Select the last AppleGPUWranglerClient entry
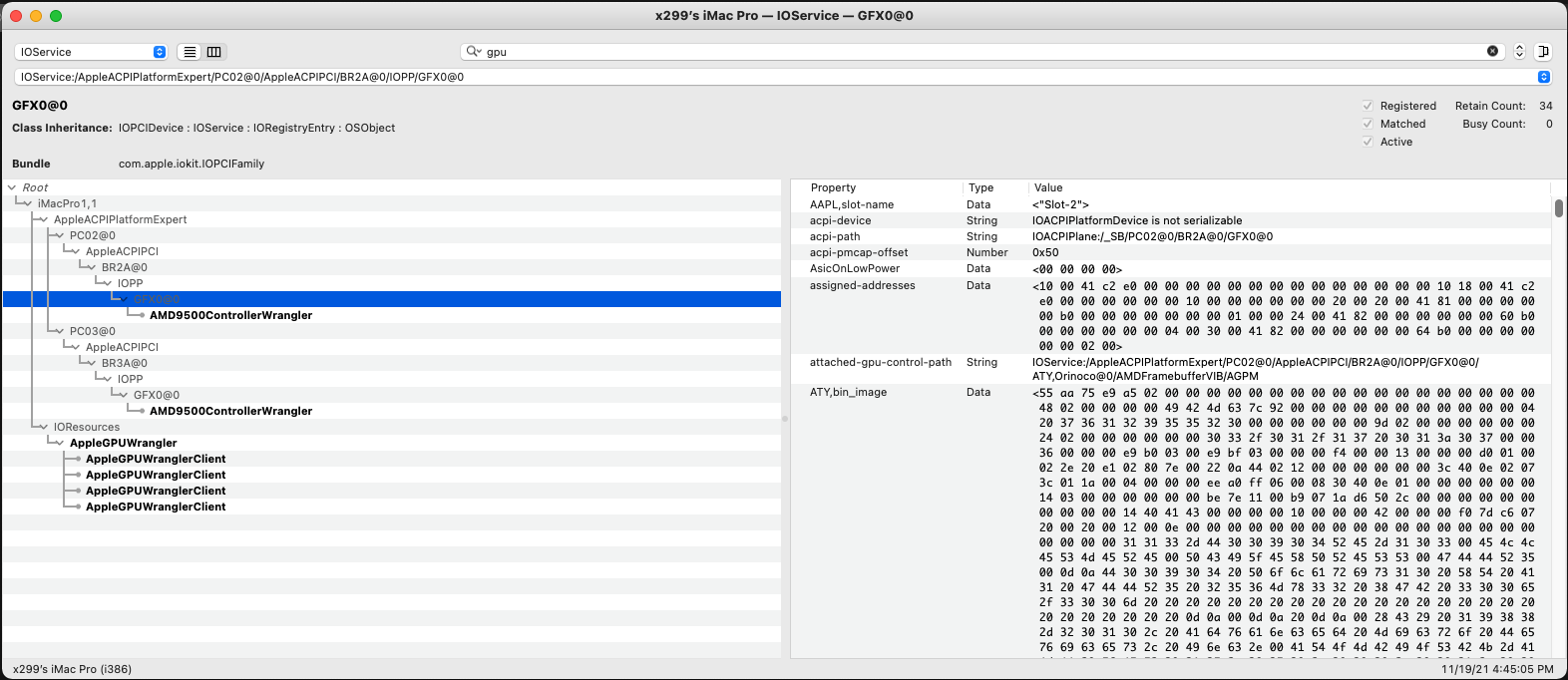 [x=156, y=507]
